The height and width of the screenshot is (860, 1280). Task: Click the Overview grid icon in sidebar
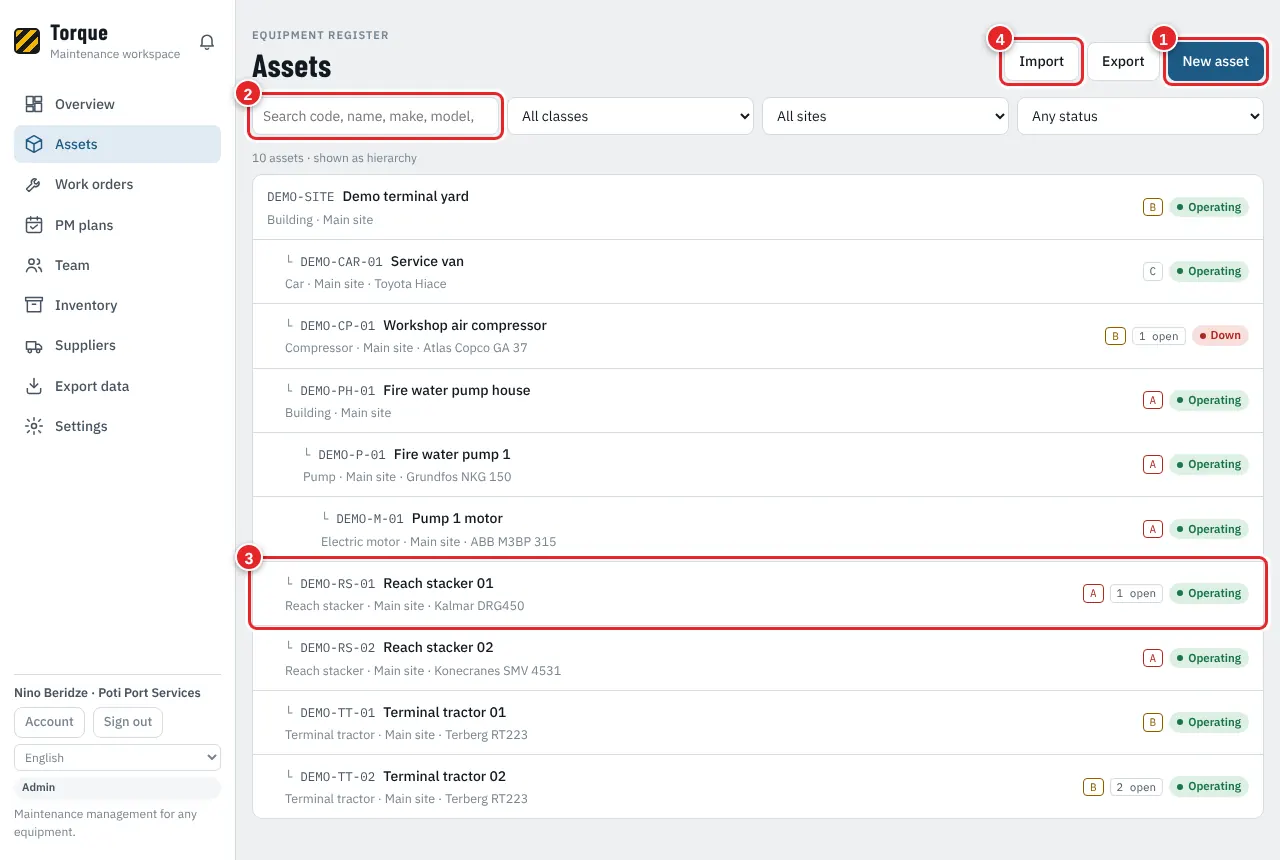[x=34, y=104]
